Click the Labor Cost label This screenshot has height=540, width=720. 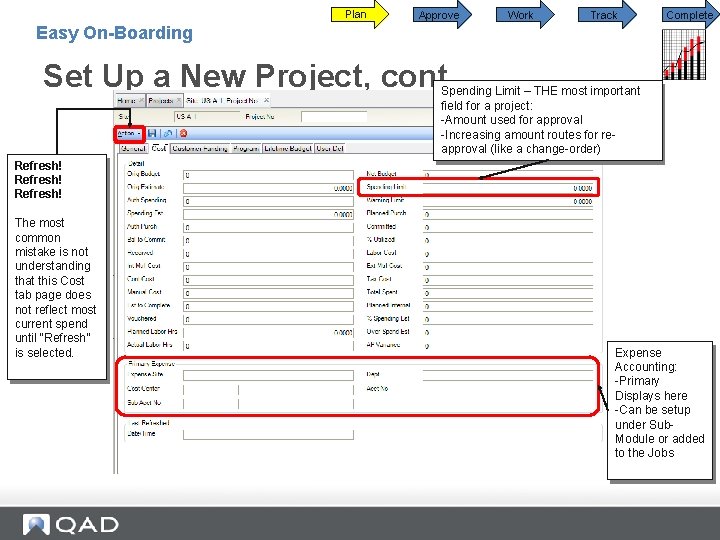pyautogui.click(x=381, y=253)
